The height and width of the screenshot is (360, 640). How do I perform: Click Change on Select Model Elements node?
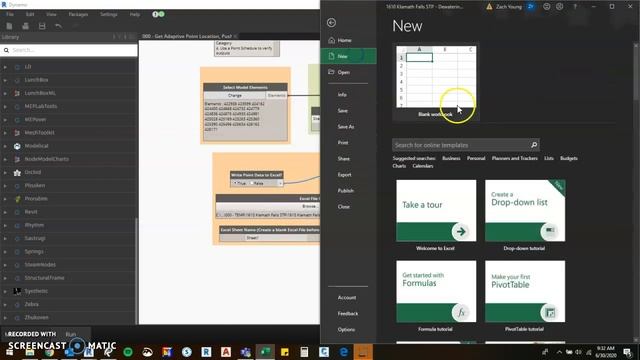tap(235, 96)
